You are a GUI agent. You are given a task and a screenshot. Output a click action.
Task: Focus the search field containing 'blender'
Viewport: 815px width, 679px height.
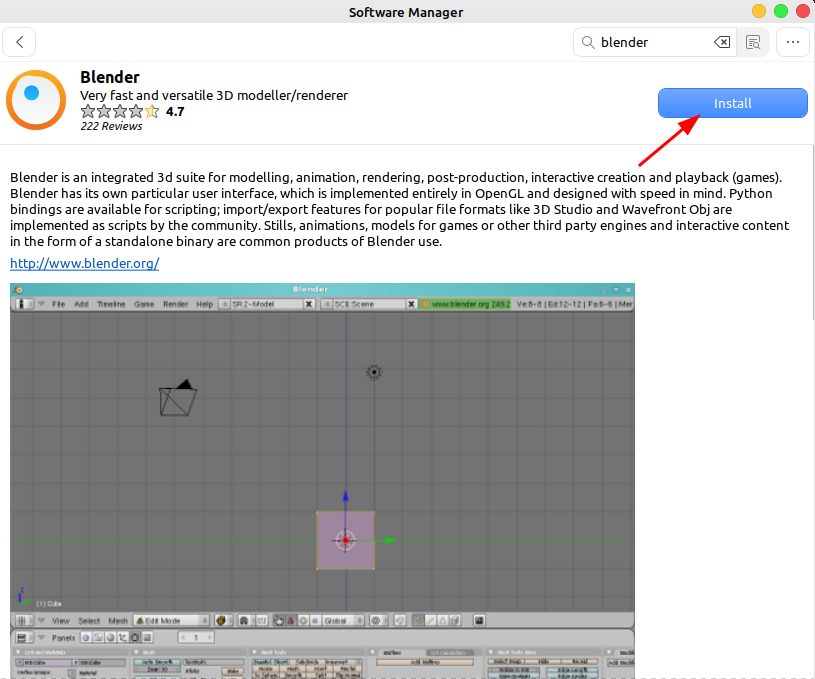655,42
